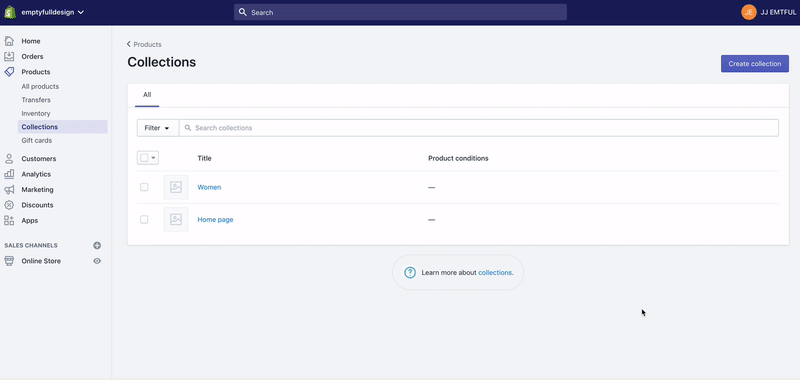Click the Apps grid icon
Image resolution: width=800 pixels, height=380 pixels.
9,220
